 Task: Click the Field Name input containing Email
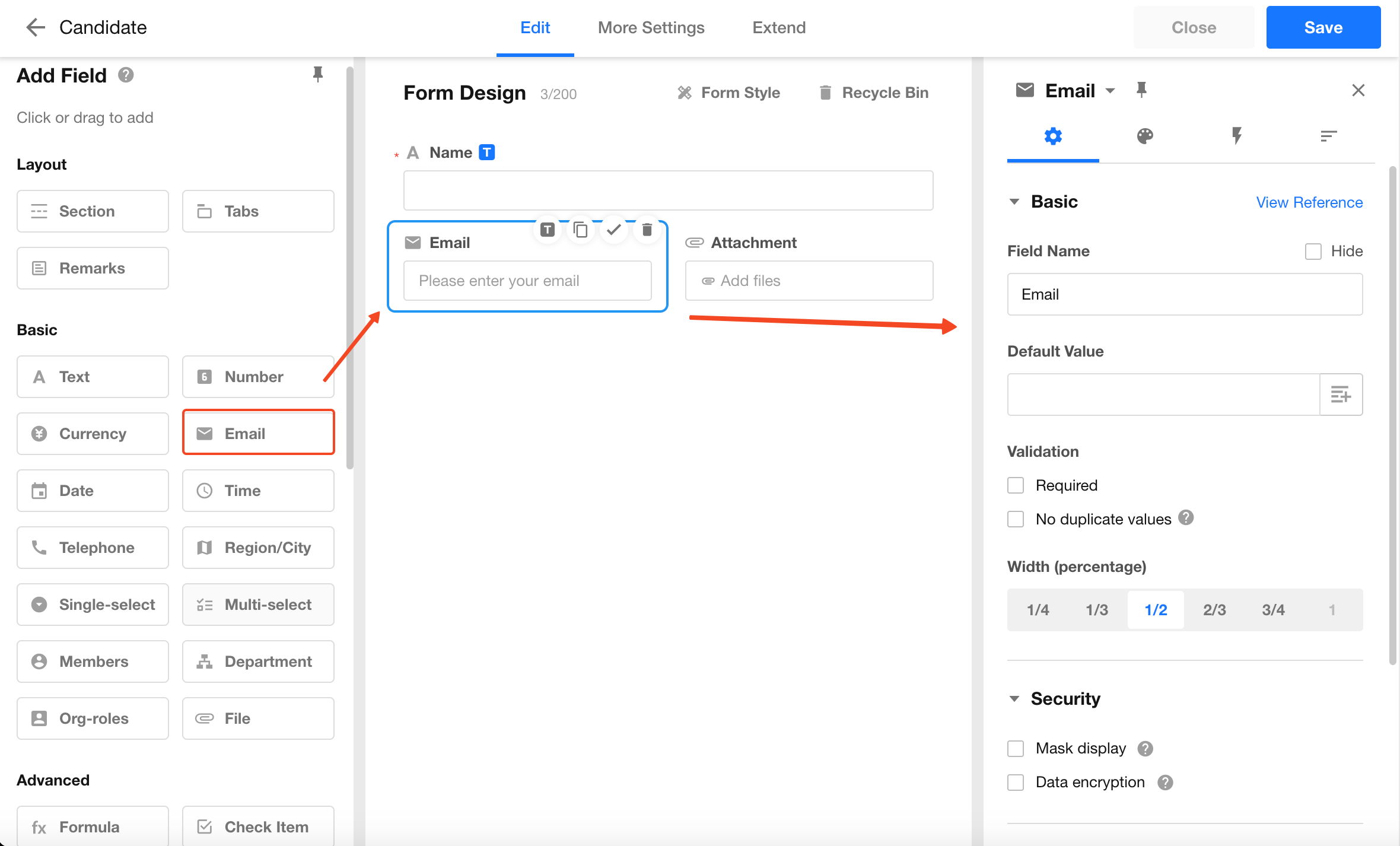click(x=1185, y=294)
